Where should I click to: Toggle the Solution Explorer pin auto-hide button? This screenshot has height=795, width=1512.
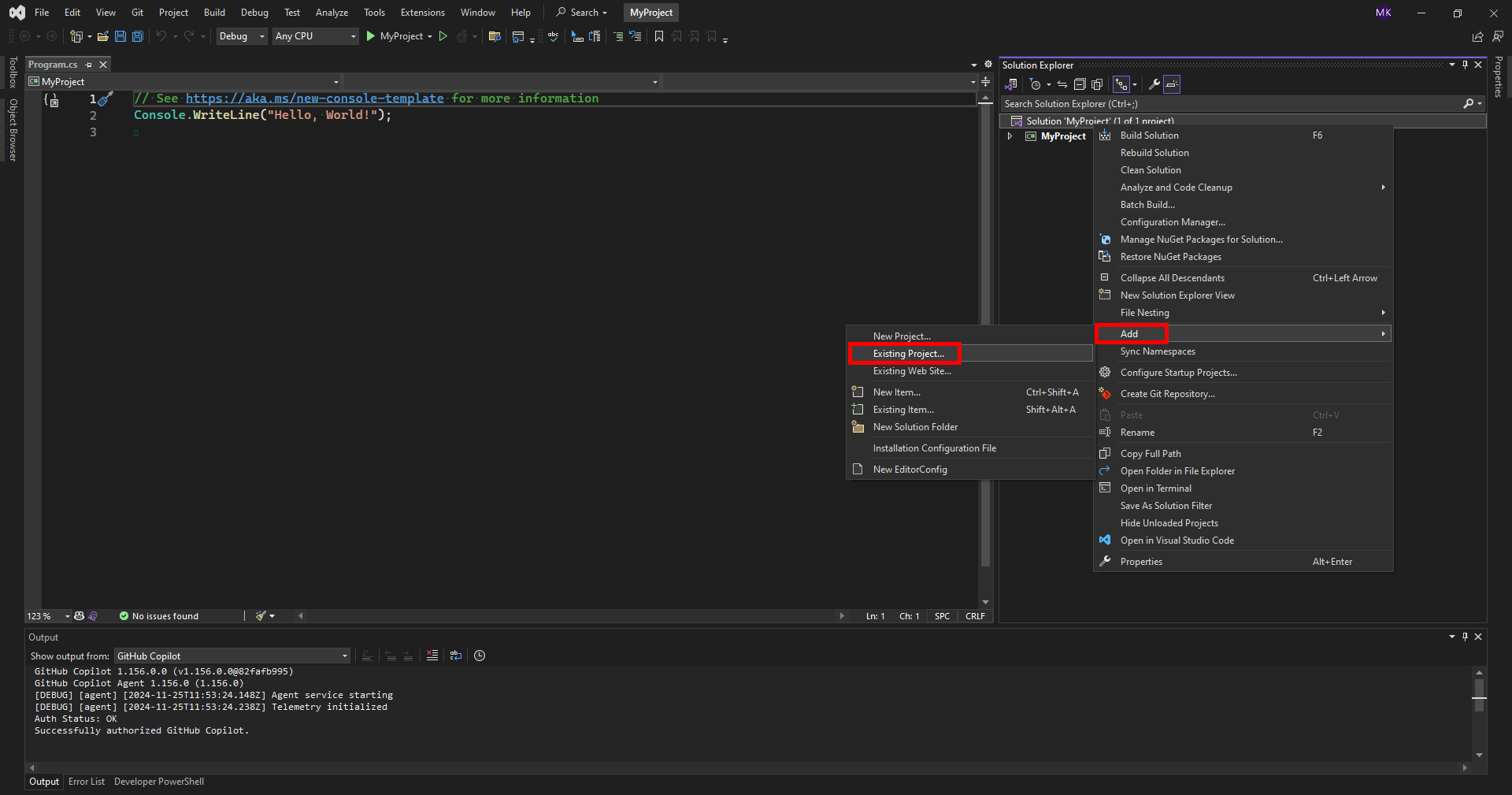coord(1465,65)
